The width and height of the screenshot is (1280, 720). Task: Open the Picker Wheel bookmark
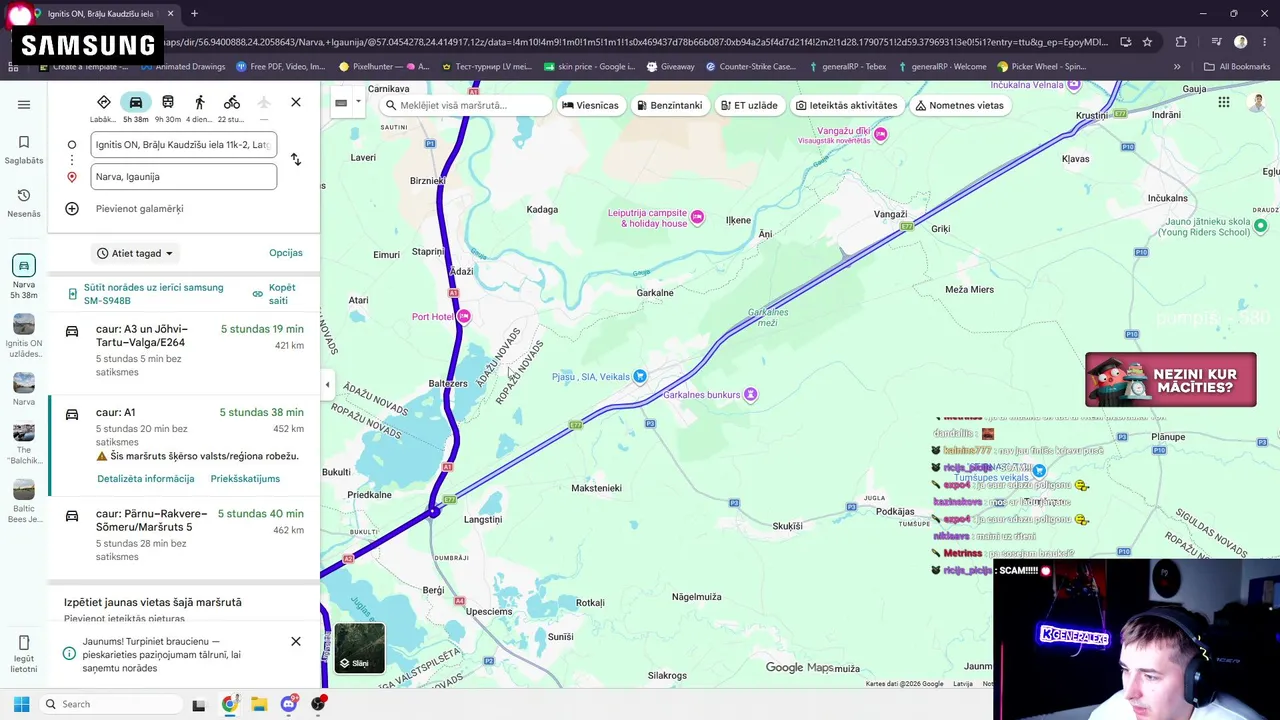click(1041, 67)
